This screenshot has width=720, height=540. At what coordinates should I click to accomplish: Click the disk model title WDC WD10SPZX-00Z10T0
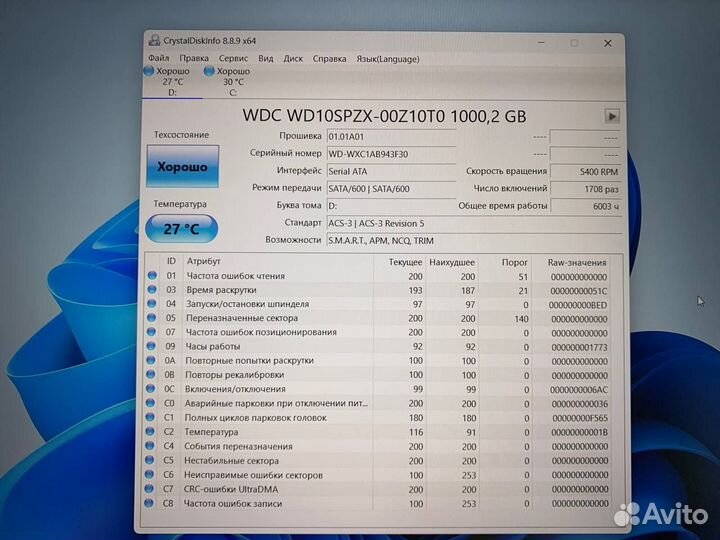click(x=343, y=116)
